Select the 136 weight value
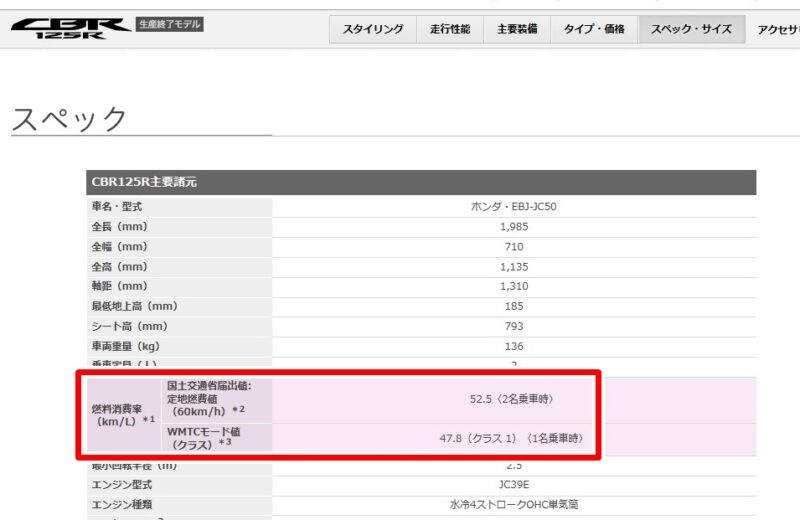 click(514, 346)
